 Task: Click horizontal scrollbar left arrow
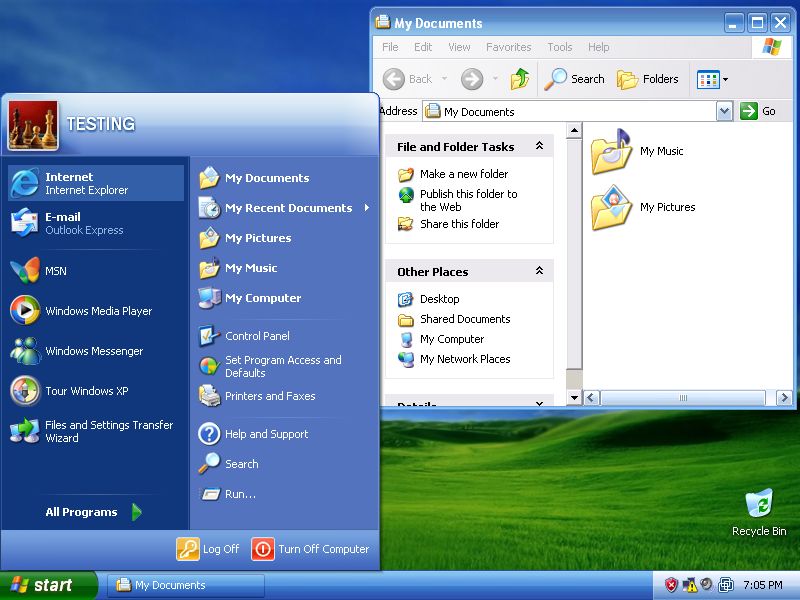[x=591, y=397]
